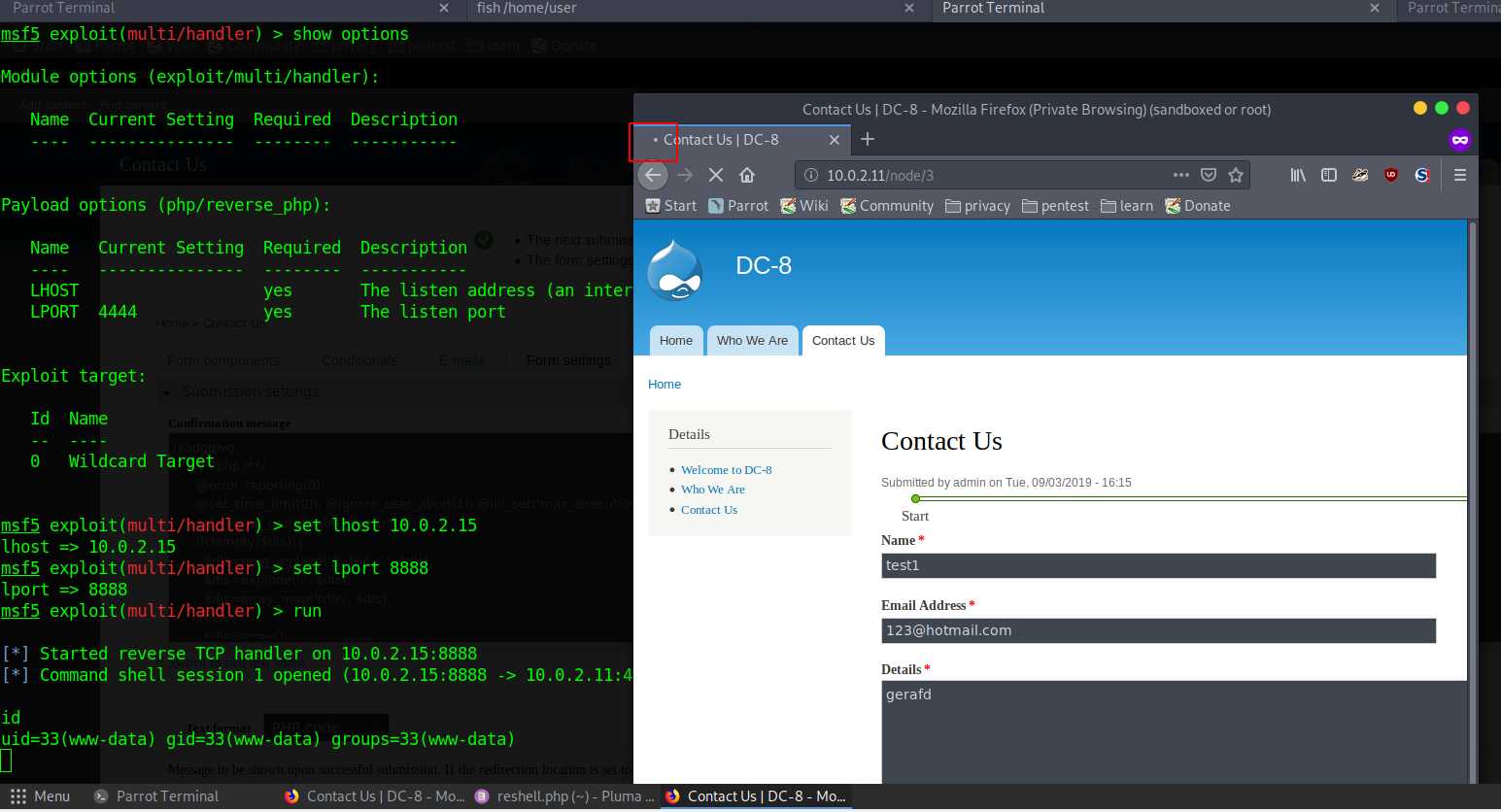This screenshot has width=1501, height=812.
Task: Stop loading the page
Action: click(x=716, y=175)
